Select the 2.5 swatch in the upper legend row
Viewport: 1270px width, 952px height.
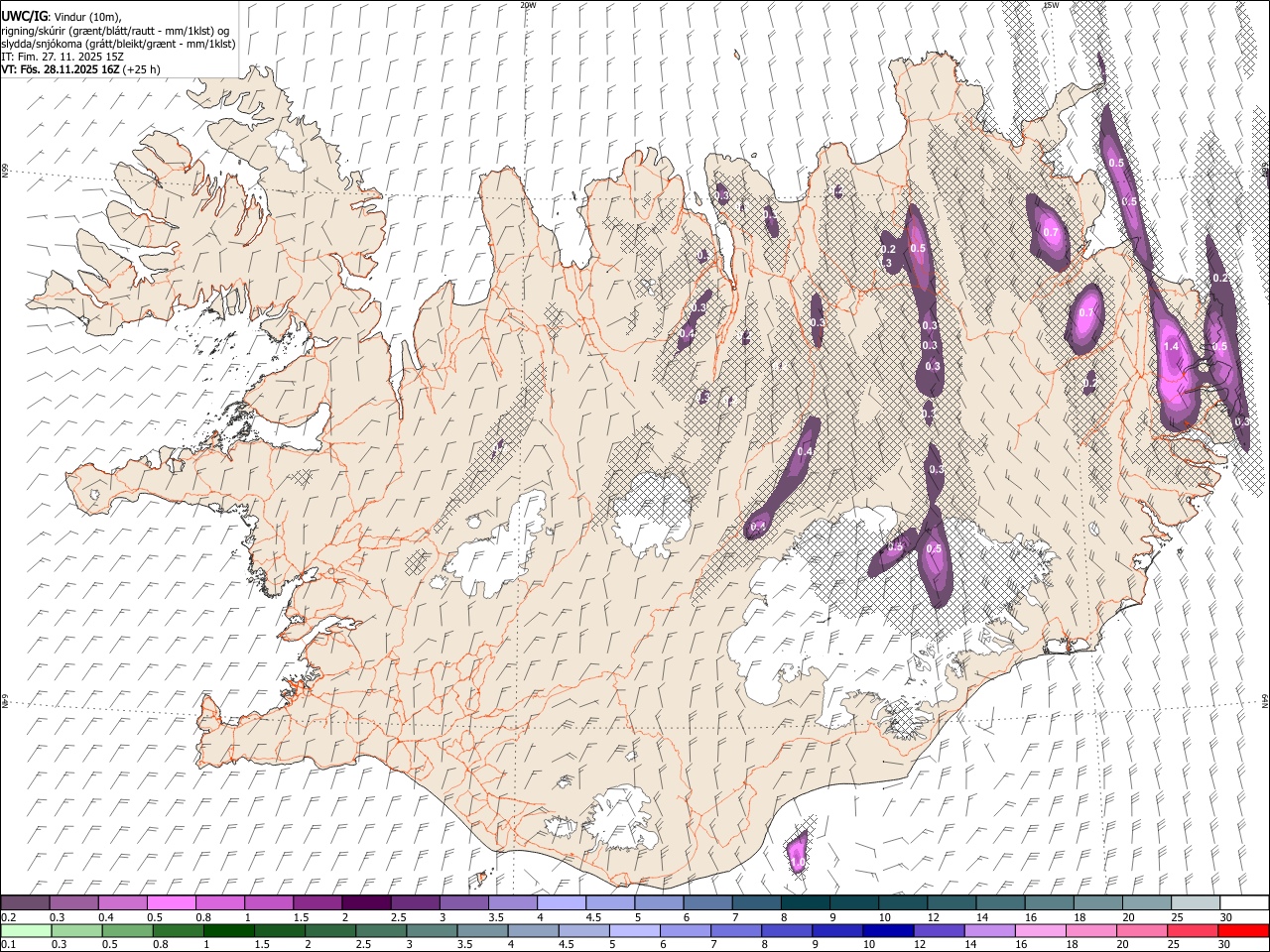(x=415, y=902)
